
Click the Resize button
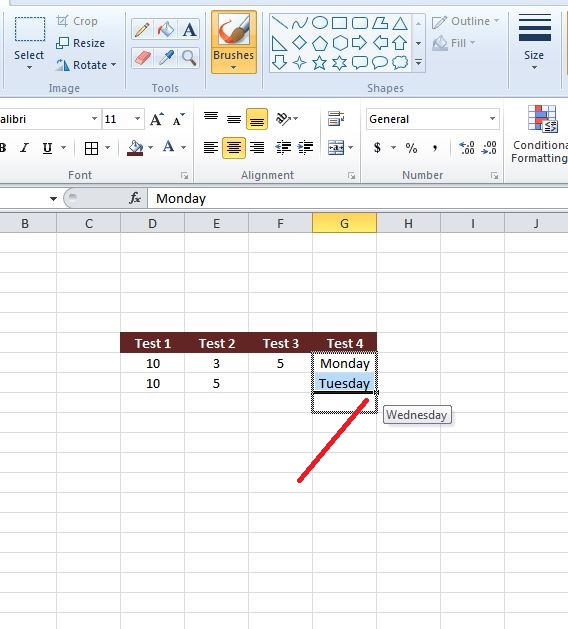click(x=81, y=43)
